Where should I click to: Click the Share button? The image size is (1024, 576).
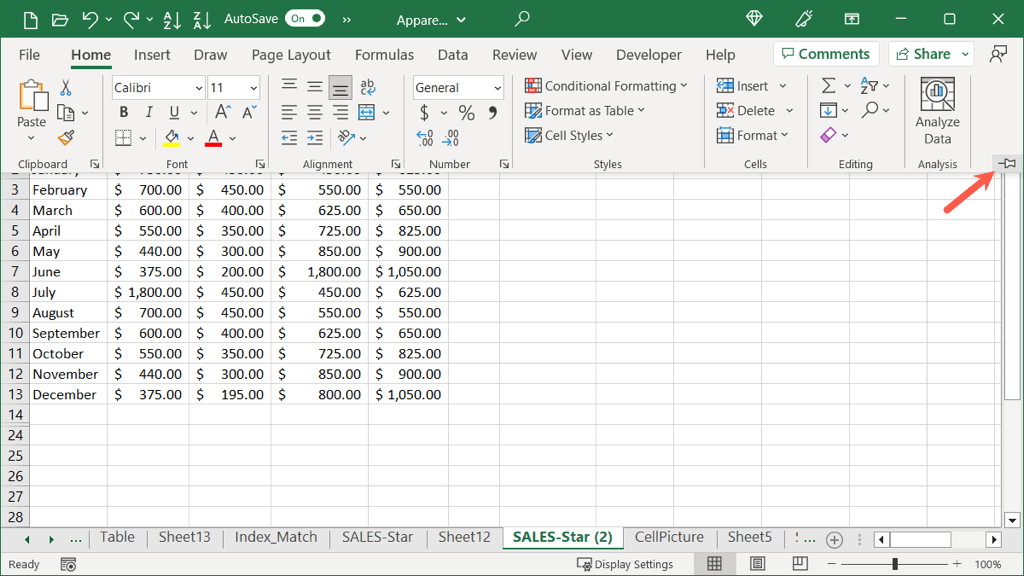[922, 54]
